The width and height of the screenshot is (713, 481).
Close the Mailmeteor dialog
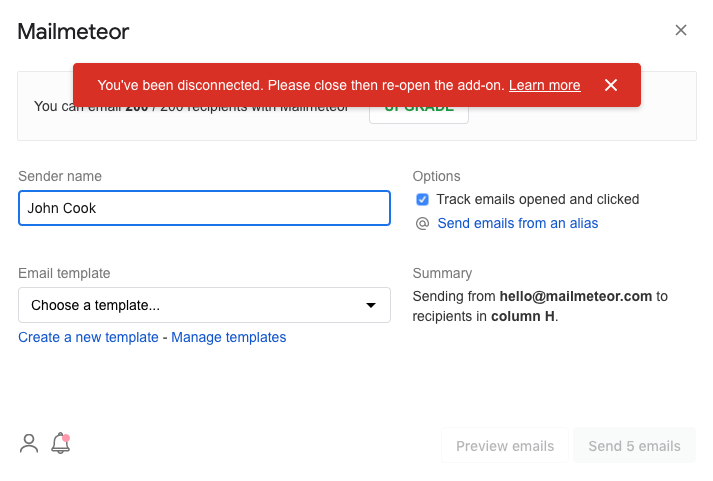tap(681, 30)
